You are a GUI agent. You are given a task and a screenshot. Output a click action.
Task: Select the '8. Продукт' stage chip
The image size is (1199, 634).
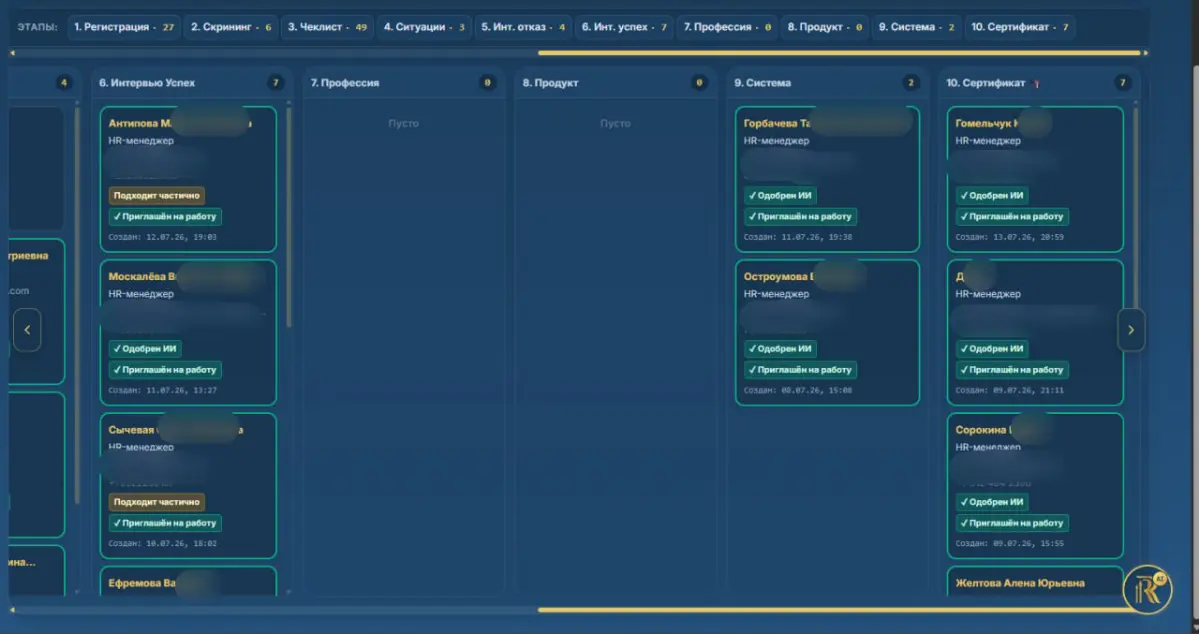pos(825,27)
